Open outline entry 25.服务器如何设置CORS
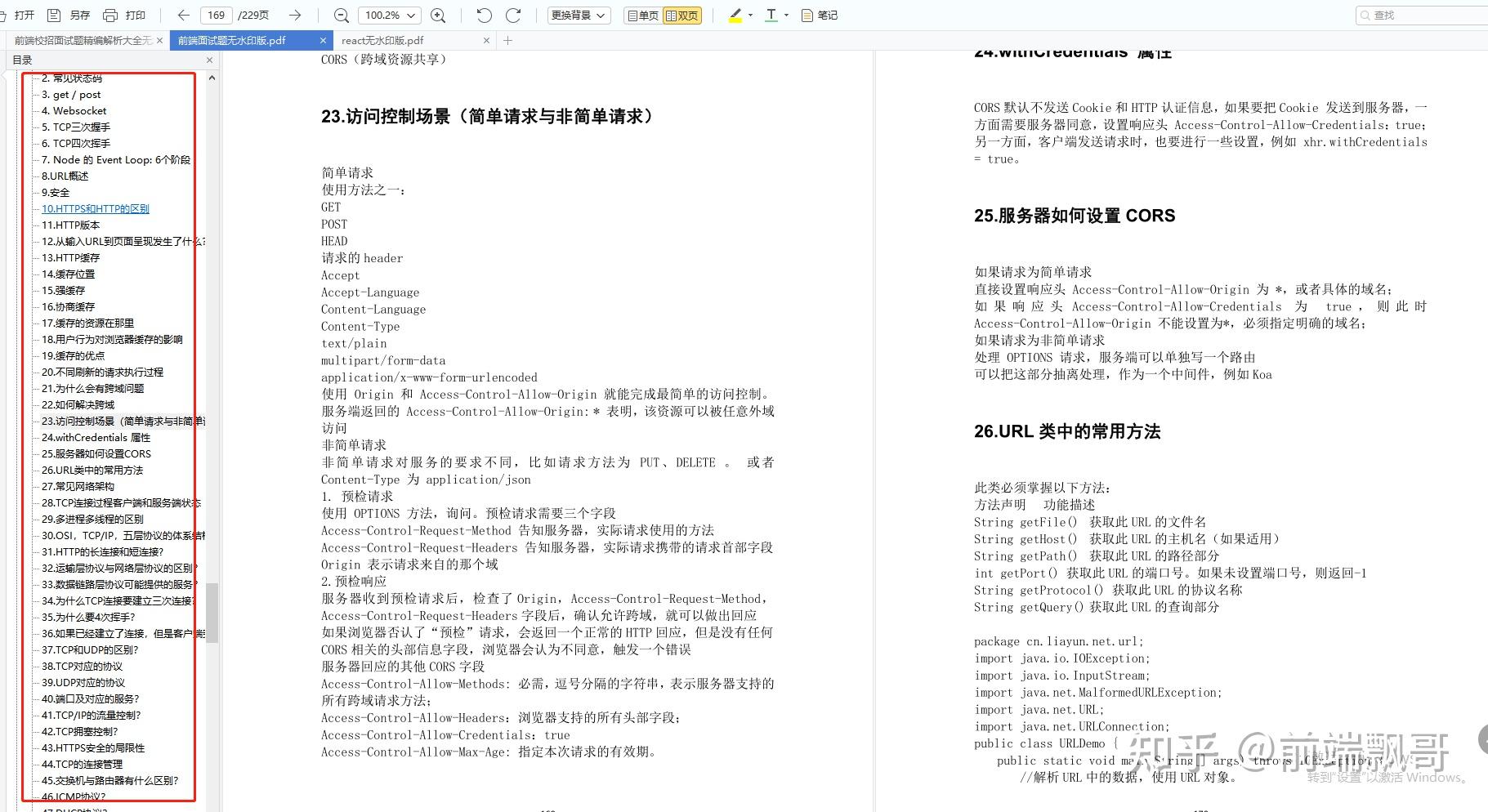The width and height of the screenshot is (1488, 812). click(96, 454)
